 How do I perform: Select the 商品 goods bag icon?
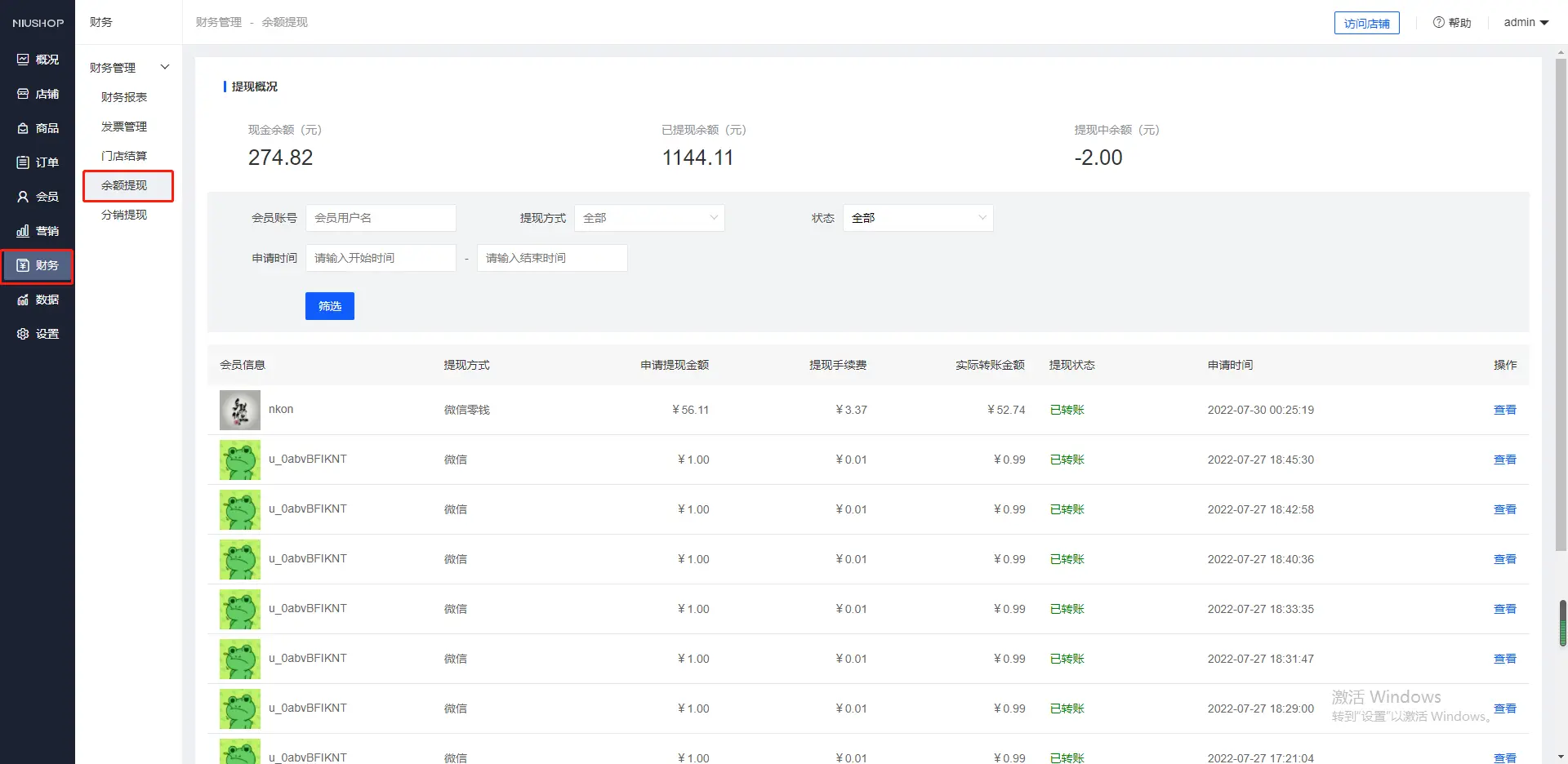click(x=23, y=128)
